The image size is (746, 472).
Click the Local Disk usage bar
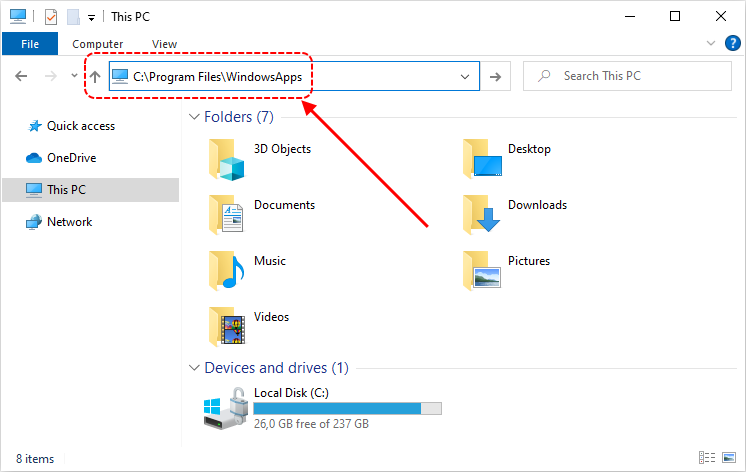tap(347, 409)
